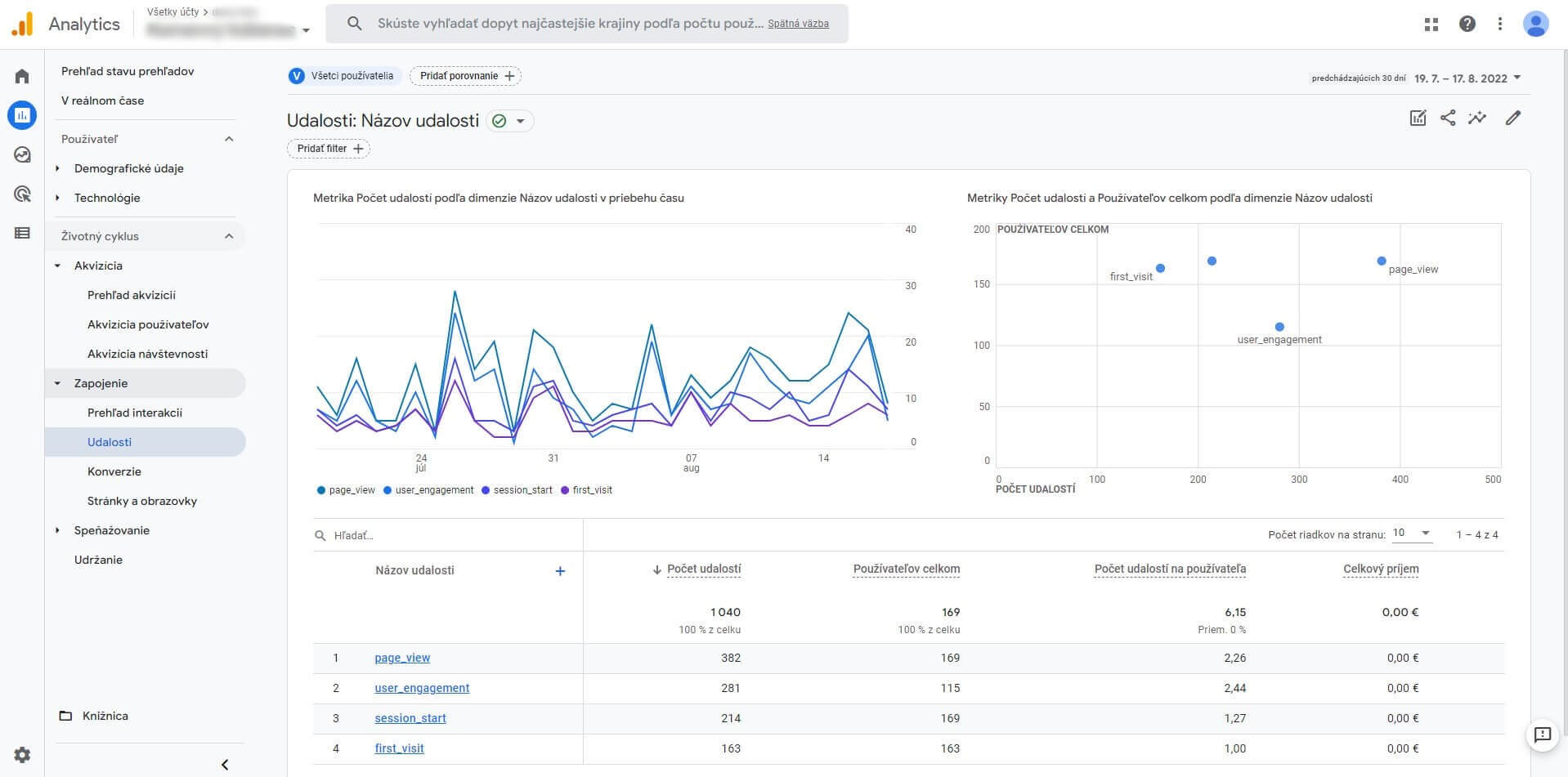Open the three-dot more options menu
Screen dimensions: 1568x777
pos(1499,25)
